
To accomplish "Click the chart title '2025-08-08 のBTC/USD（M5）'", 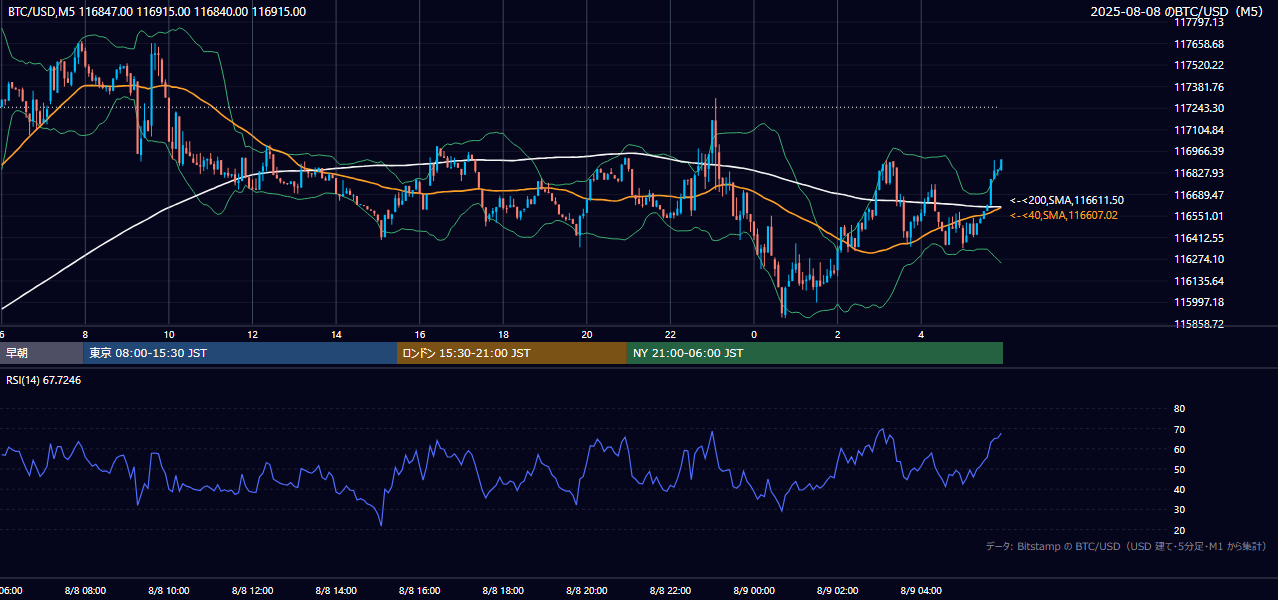I will [x=1177, y=12].
